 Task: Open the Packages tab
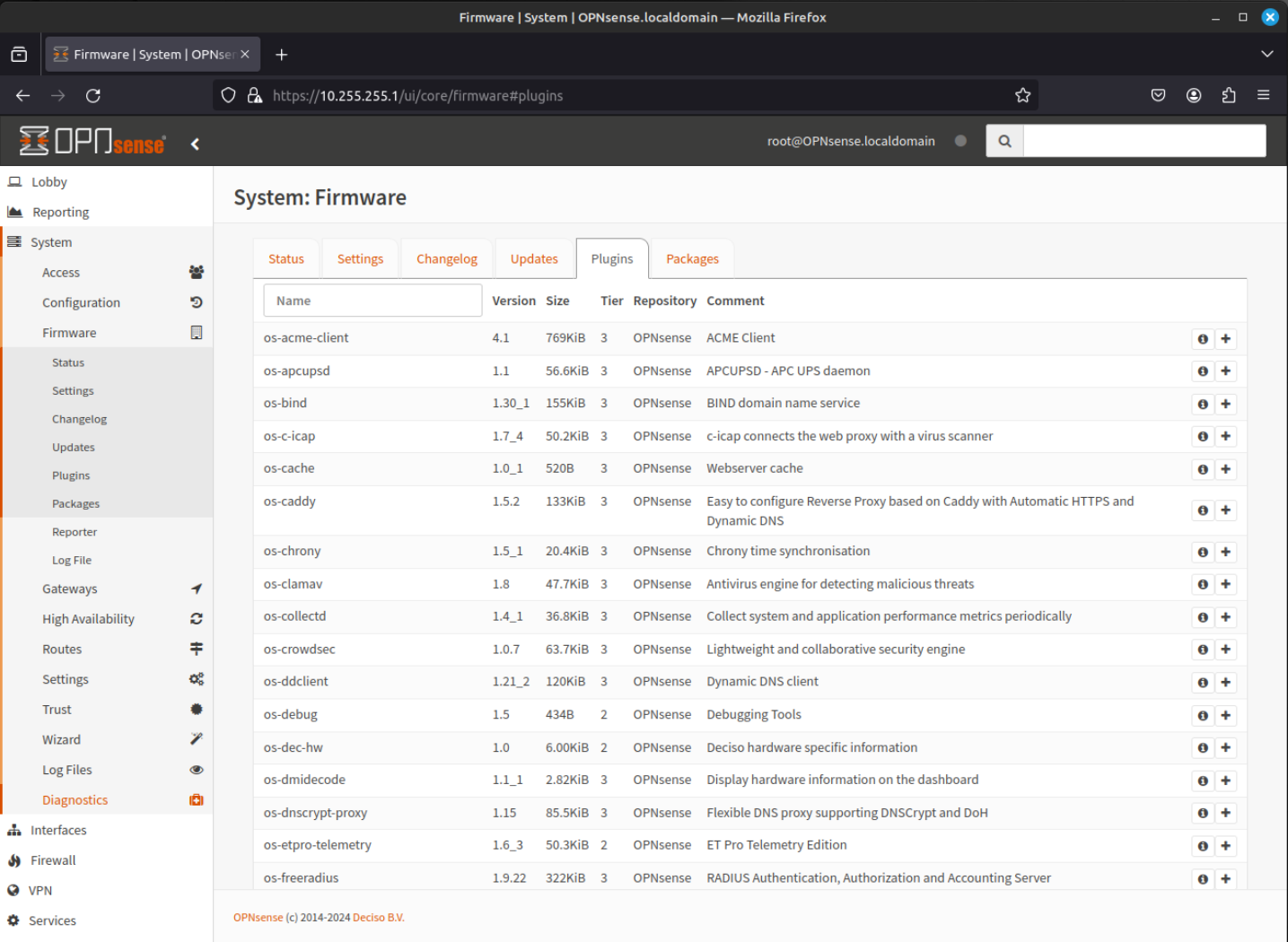(692, 259)
